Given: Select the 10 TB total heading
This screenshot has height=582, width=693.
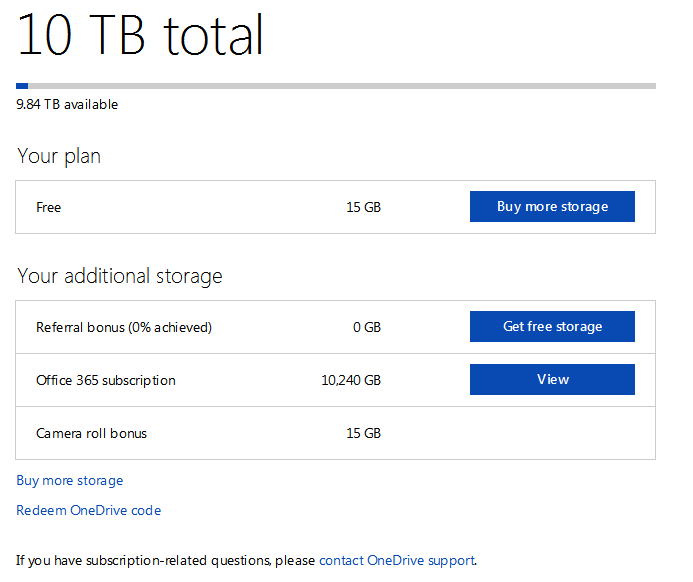Looking at the screenshot, I should tap(140, 36).
